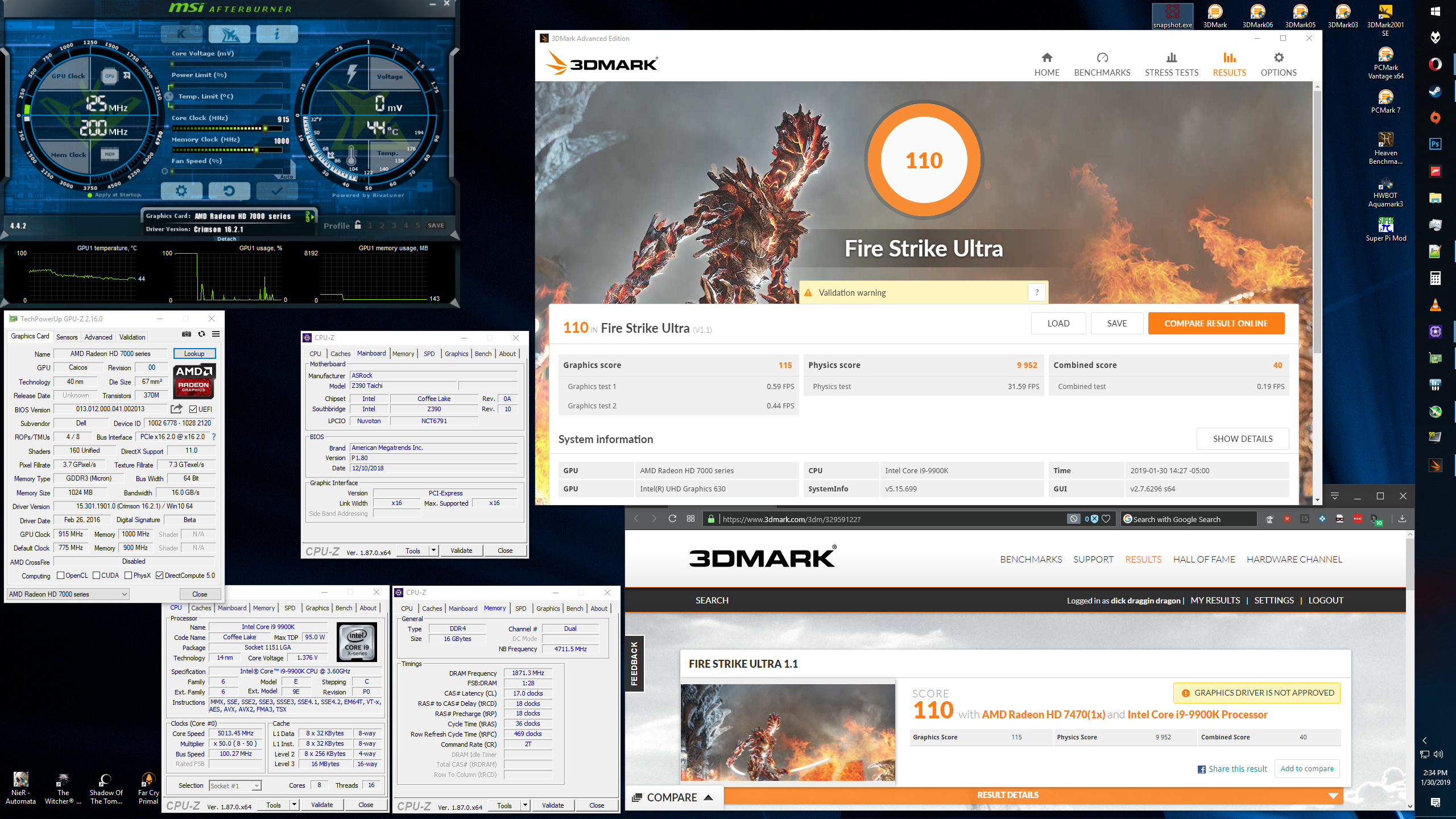Open 3DMark BENCHMARKS section
Screen dimensions: 1456x819
[1102, 64]
